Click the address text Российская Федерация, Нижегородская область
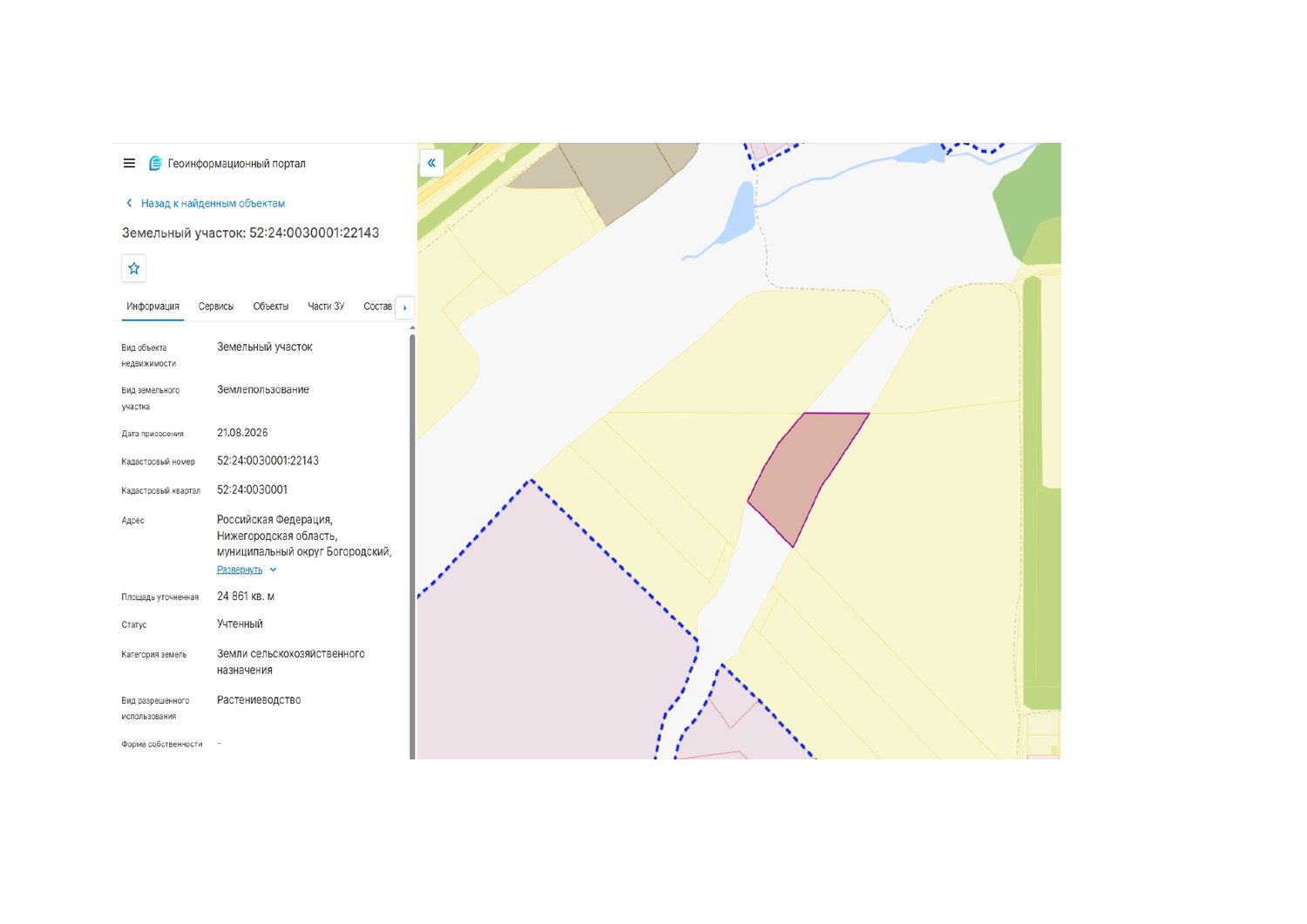This screenshot has width=1307, height=924. 277,528
